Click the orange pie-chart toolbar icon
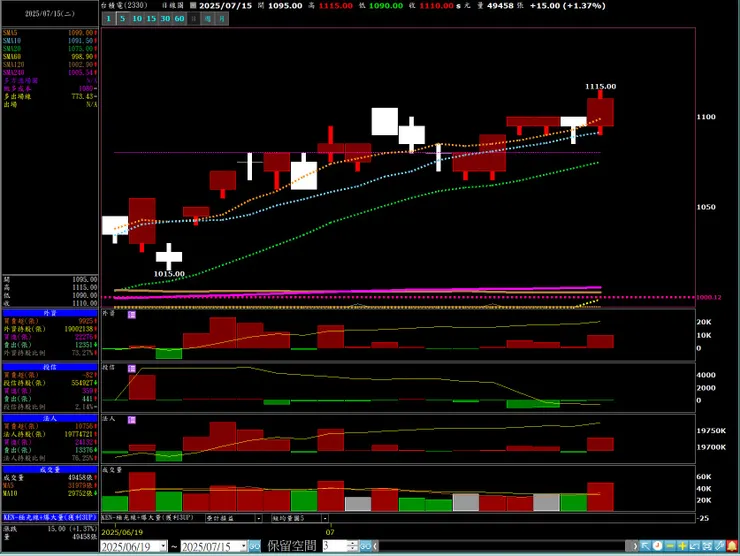This screenshot has height=556, width=740. 657,546
